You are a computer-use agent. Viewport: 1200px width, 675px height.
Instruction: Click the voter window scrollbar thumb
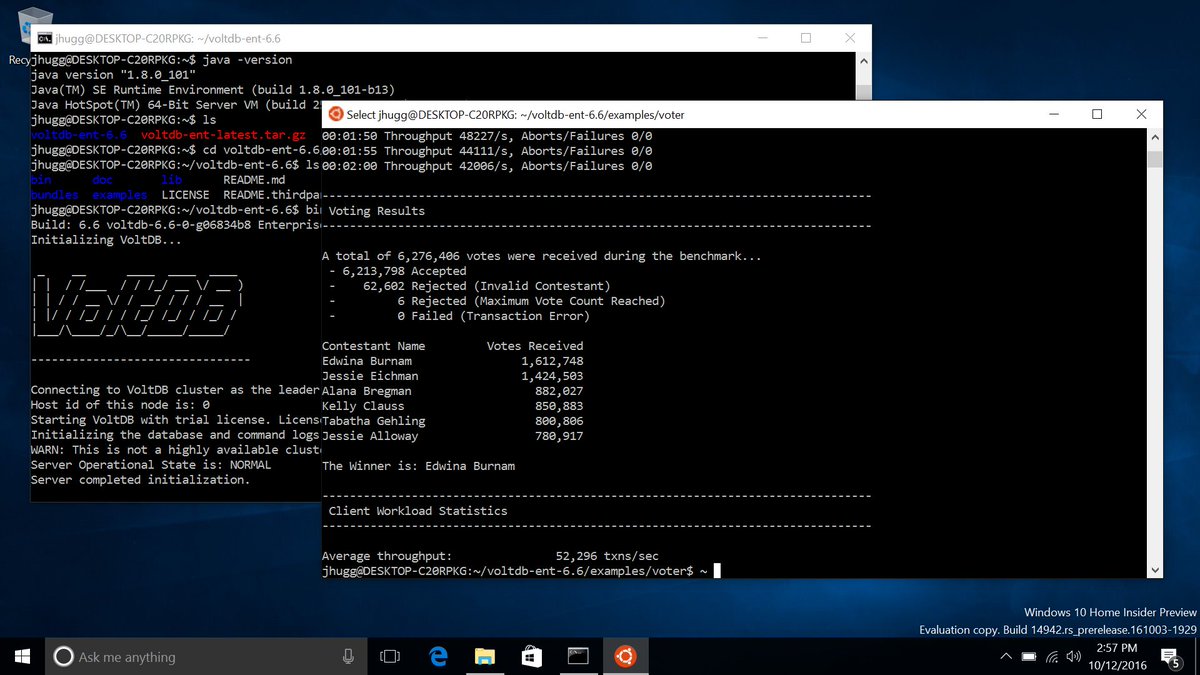click(1155, 158)
